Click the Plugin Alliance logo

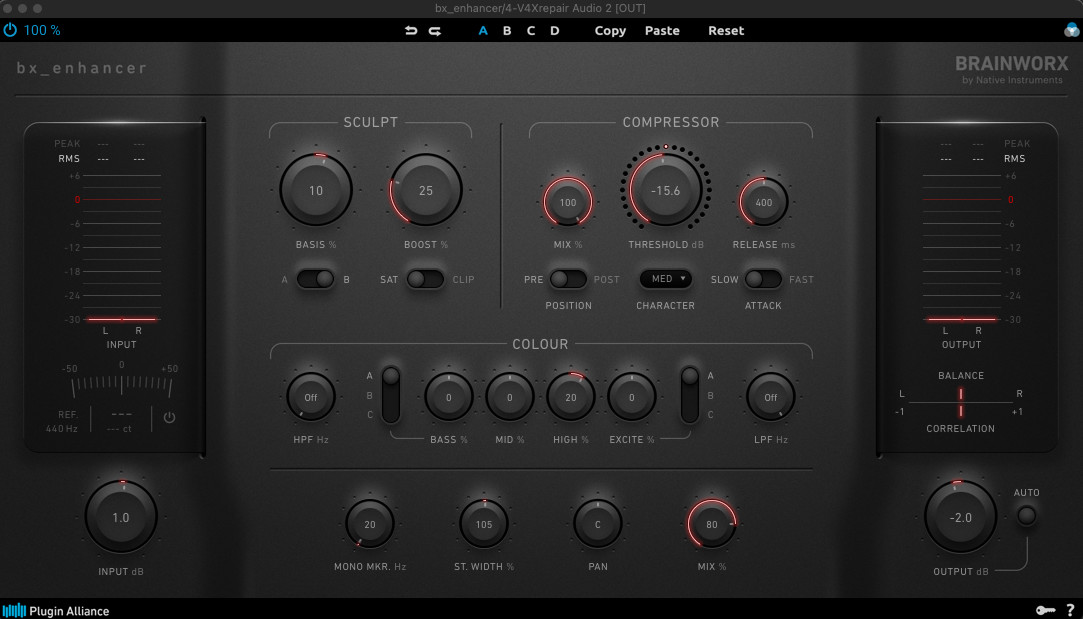pyautogui.click(x=56, y=611)
